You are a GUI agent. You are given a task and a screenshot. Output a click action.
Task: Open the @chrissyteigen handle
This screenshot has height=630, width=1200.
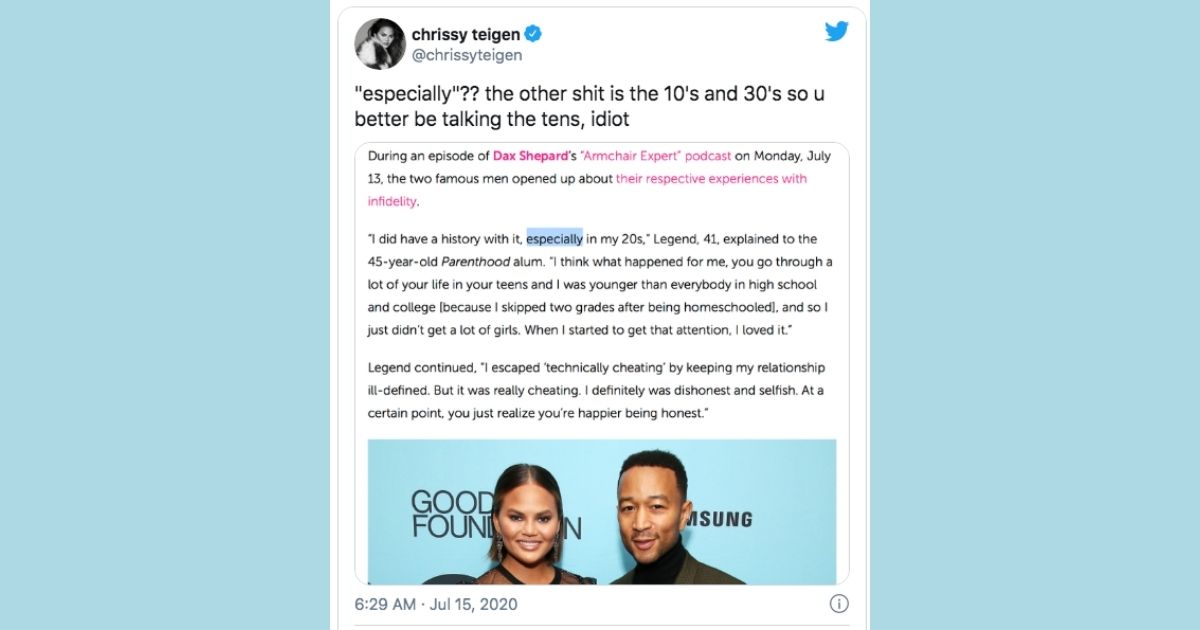(x=467, y=56)
